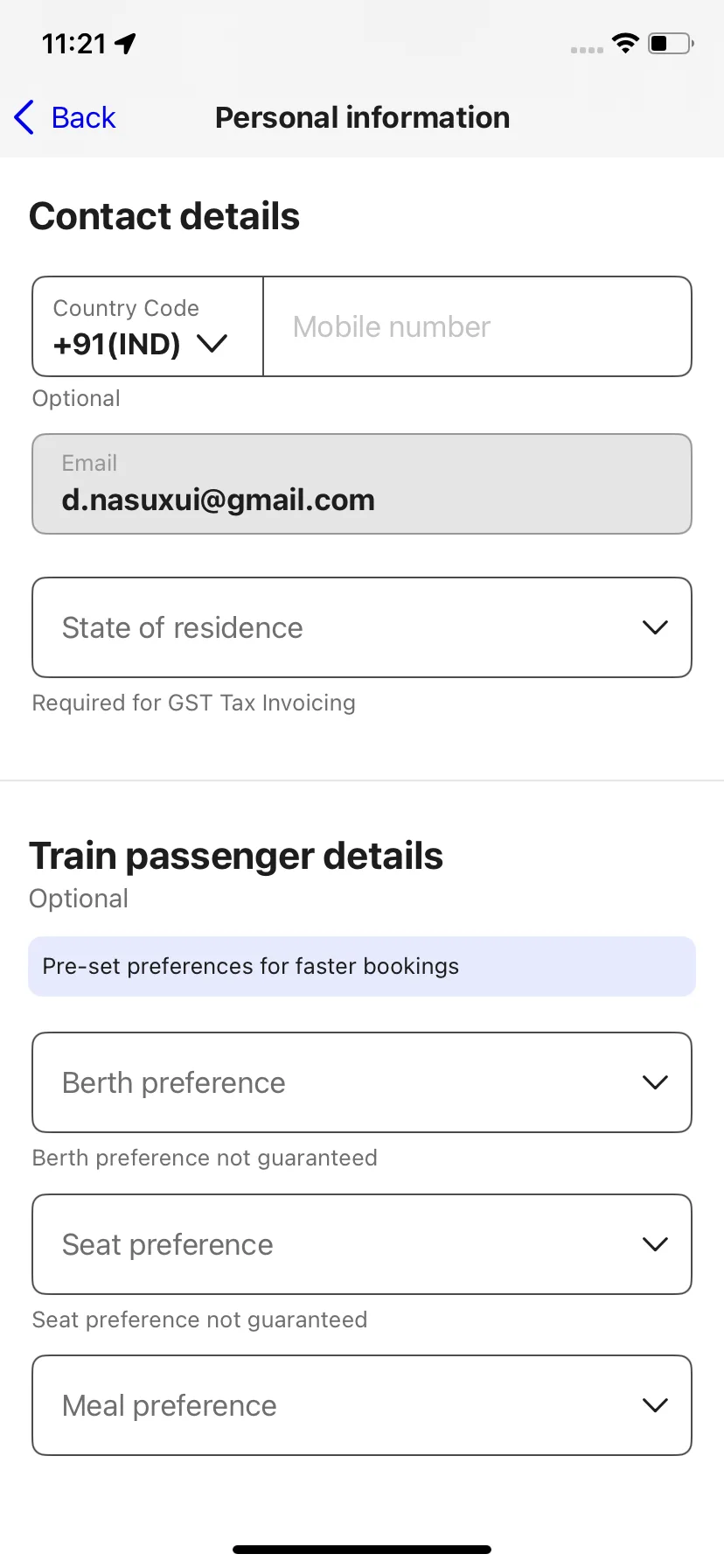
Task: Click chevron icon in Seat preference field
Action: coord(655,1244)
